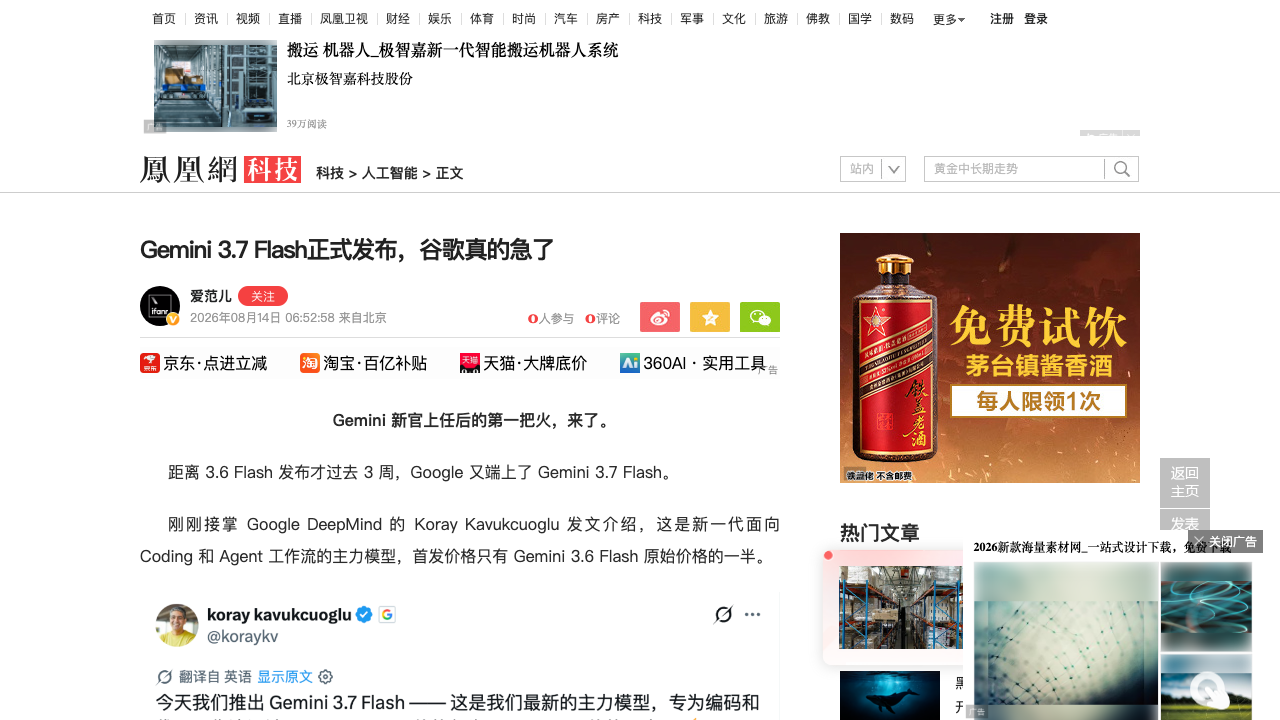Open the 搬运机器人 ad headline
The width and height of the screenshot is (1280, 720).
(453, 50)
